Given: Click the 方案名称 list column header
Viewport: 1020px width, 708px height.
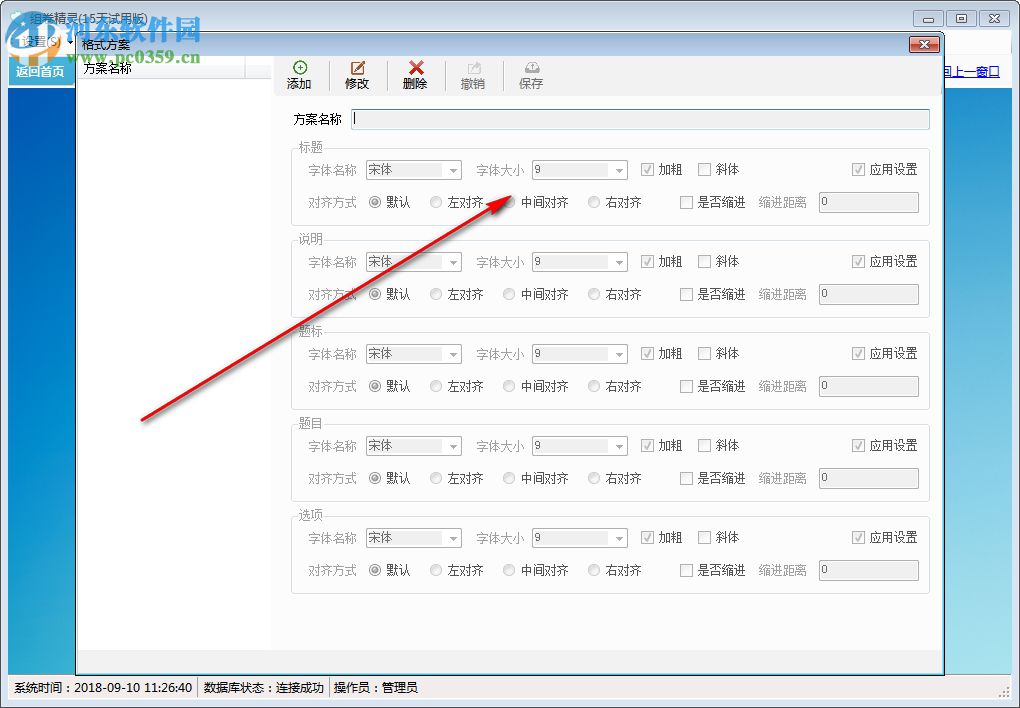Looking at the screenshot, I should click(x=161, y=68).
